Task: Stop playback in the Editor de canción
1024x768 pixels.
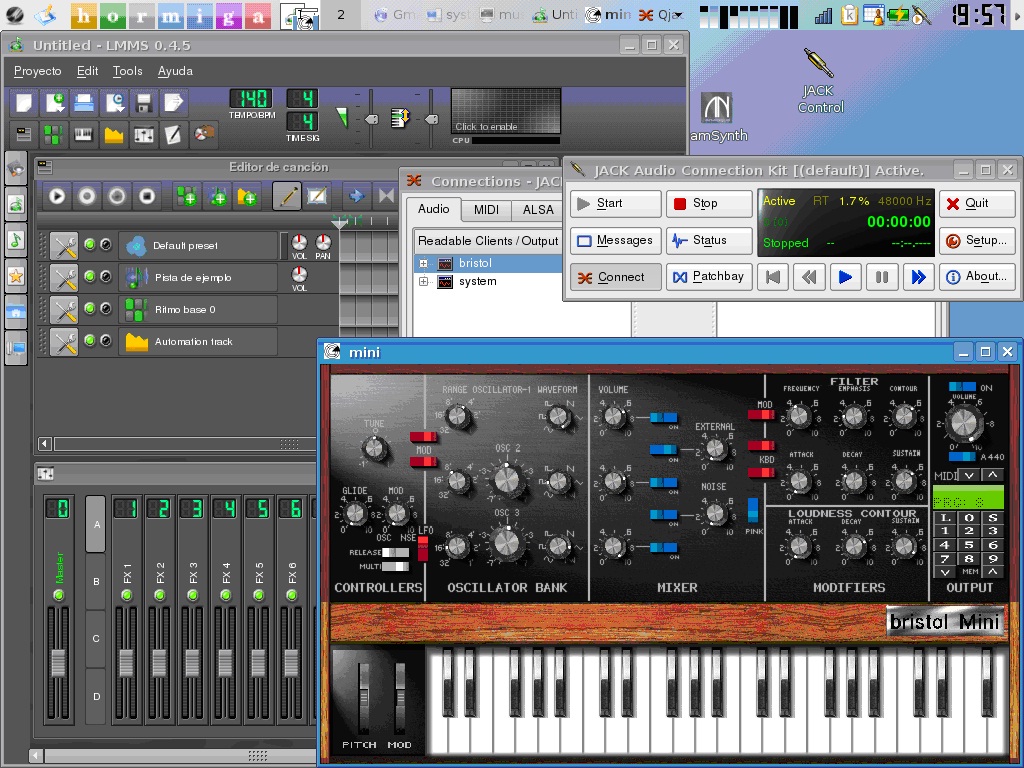Action: pos(147,196)
